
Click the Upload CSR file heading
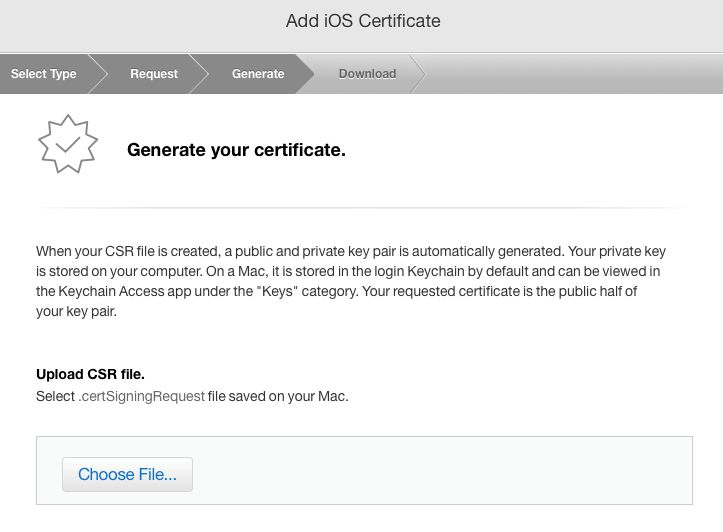(x=90, y=374)
